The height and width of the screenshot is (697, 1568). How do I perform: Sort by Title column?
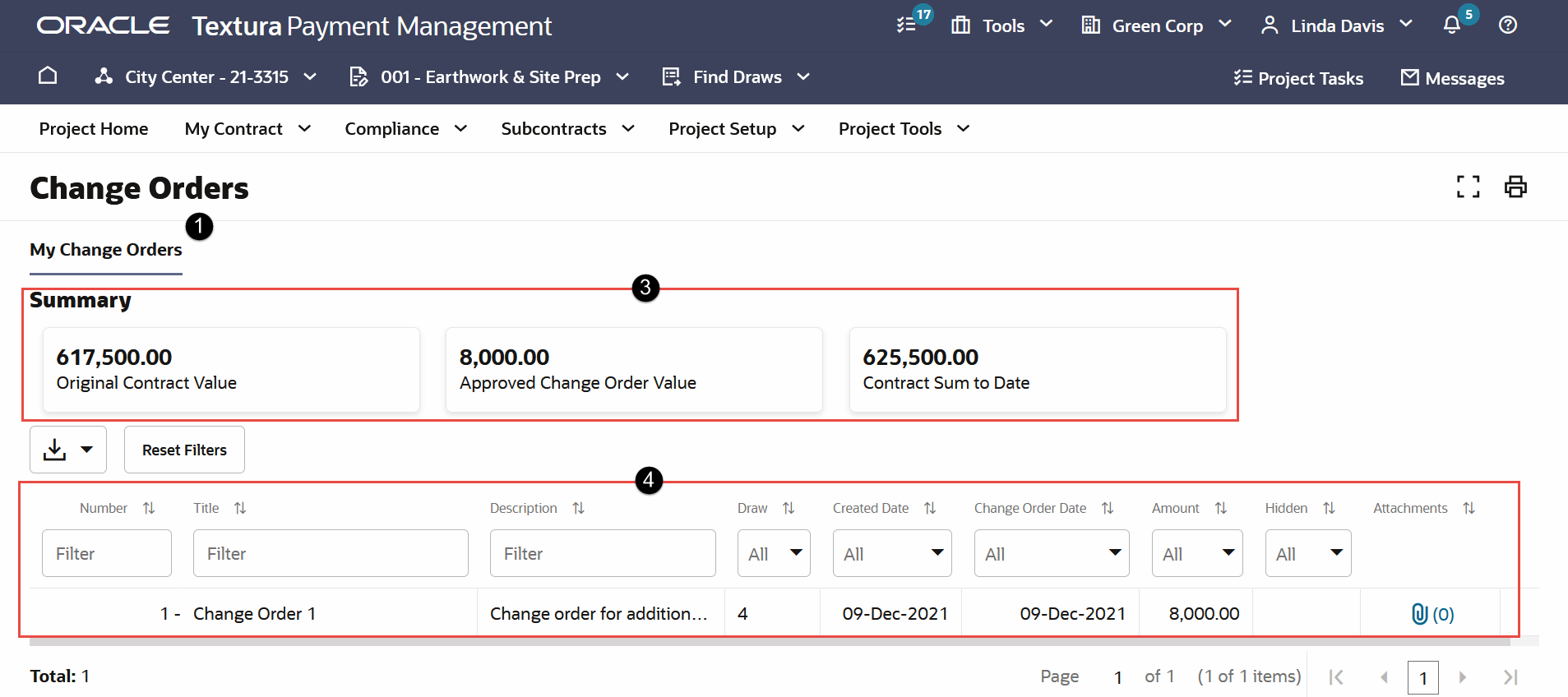(x=240, y=508)
